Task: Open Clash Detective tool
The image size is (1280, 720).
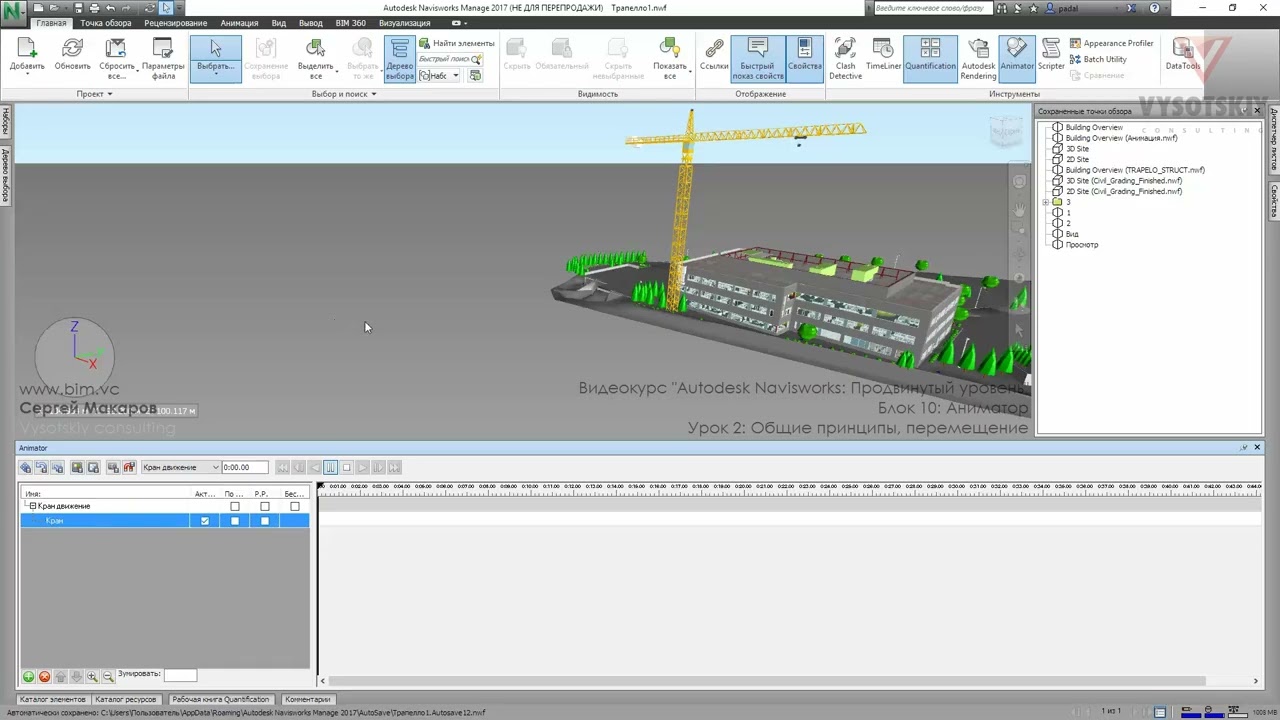Action: [x=845, y=59]
